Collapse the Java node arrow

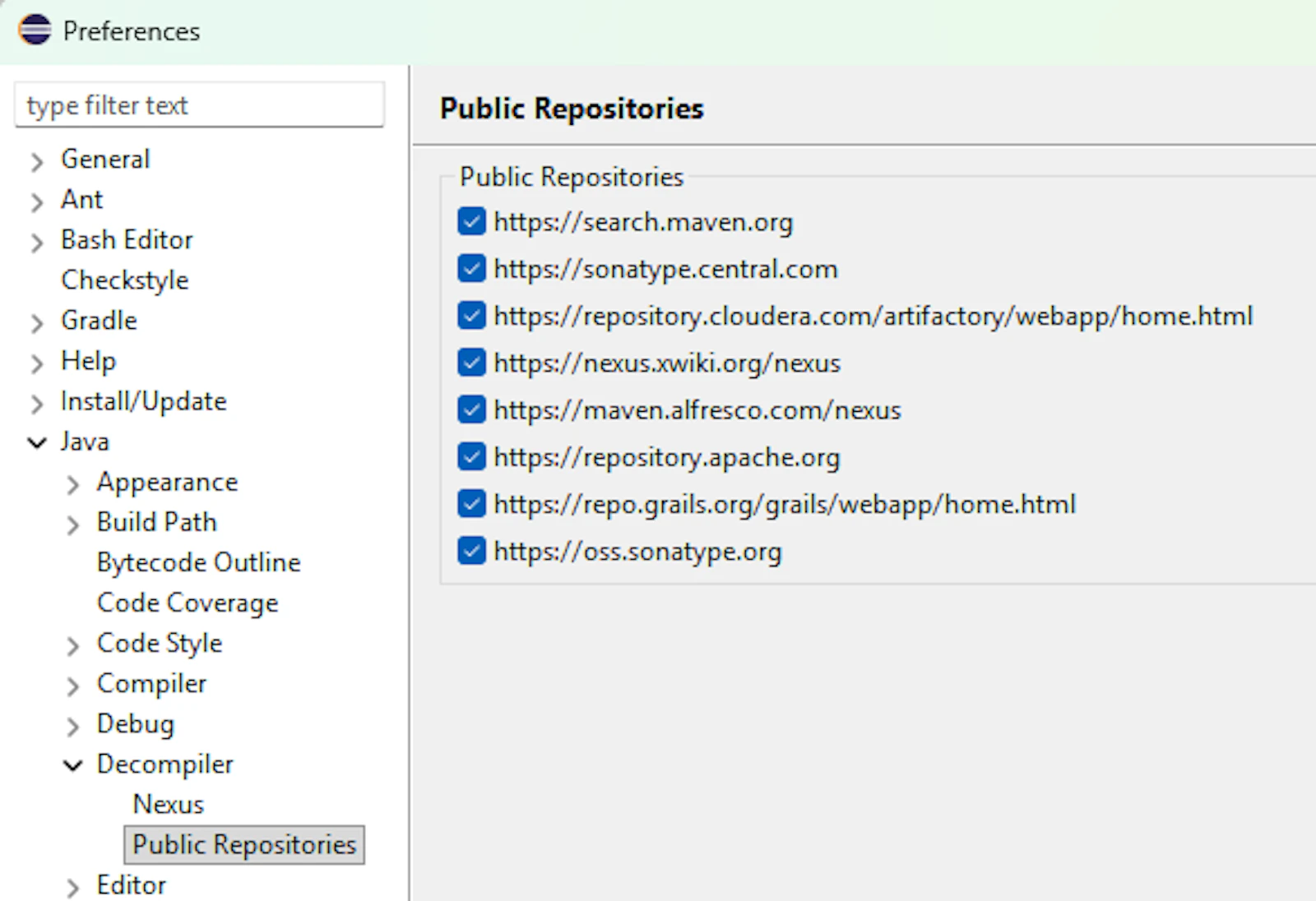36,443
